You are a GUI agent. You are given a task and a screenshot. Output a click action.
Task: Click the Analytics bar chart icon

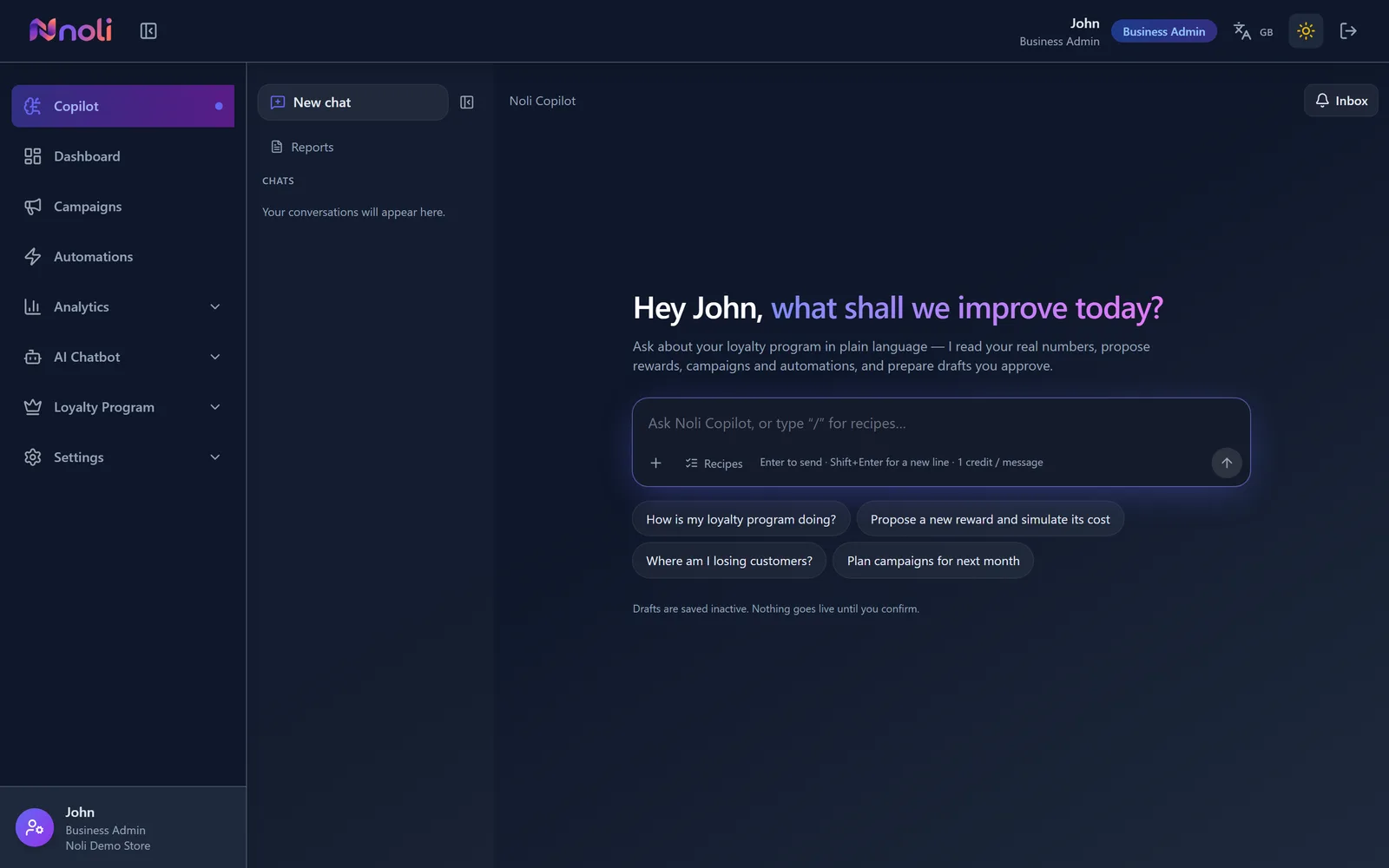click(x=33, y=306)
